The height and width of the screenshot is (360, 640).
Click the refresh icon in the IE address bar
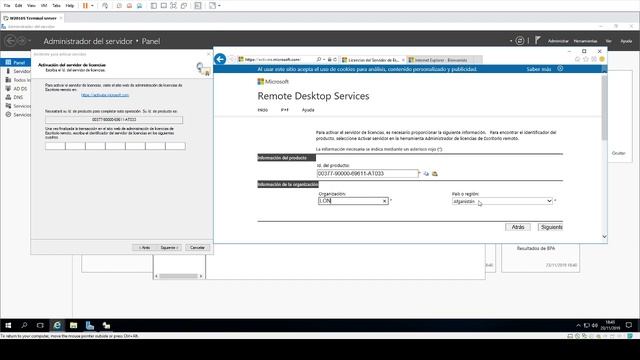pos(335,60)
